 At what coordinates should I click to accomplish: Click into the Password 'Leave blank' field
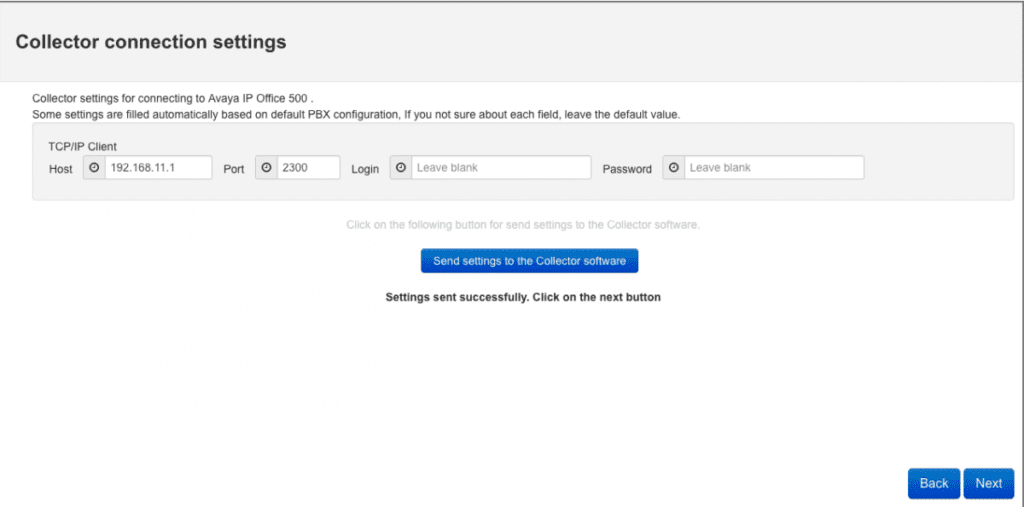coord(774,167)
